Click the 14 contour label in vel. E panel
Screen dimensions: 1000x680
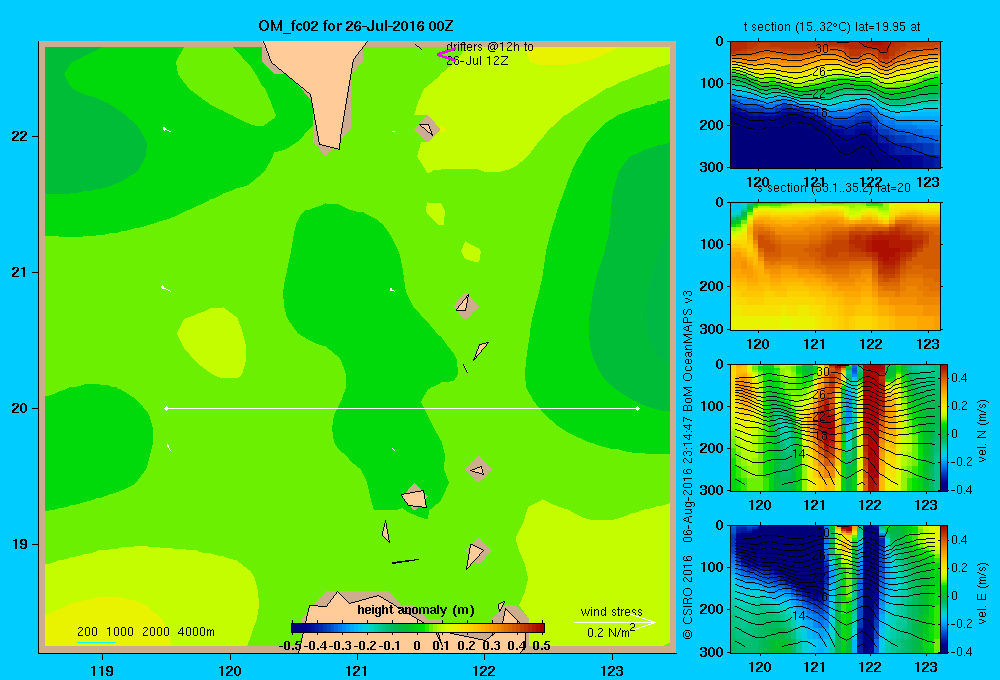[798, 616]
